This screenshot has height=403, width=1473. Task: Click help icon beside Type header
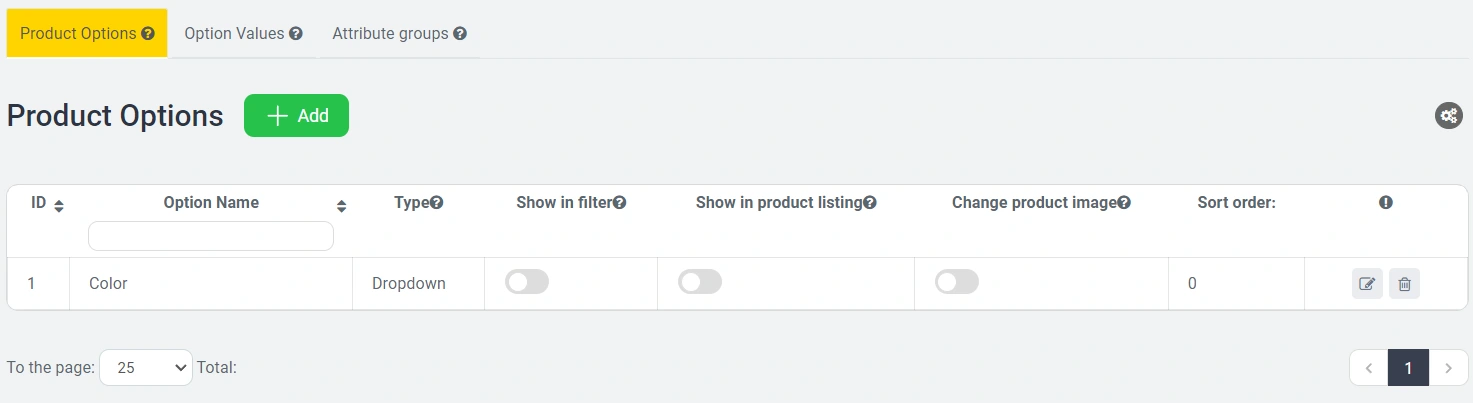coord(436,203)
